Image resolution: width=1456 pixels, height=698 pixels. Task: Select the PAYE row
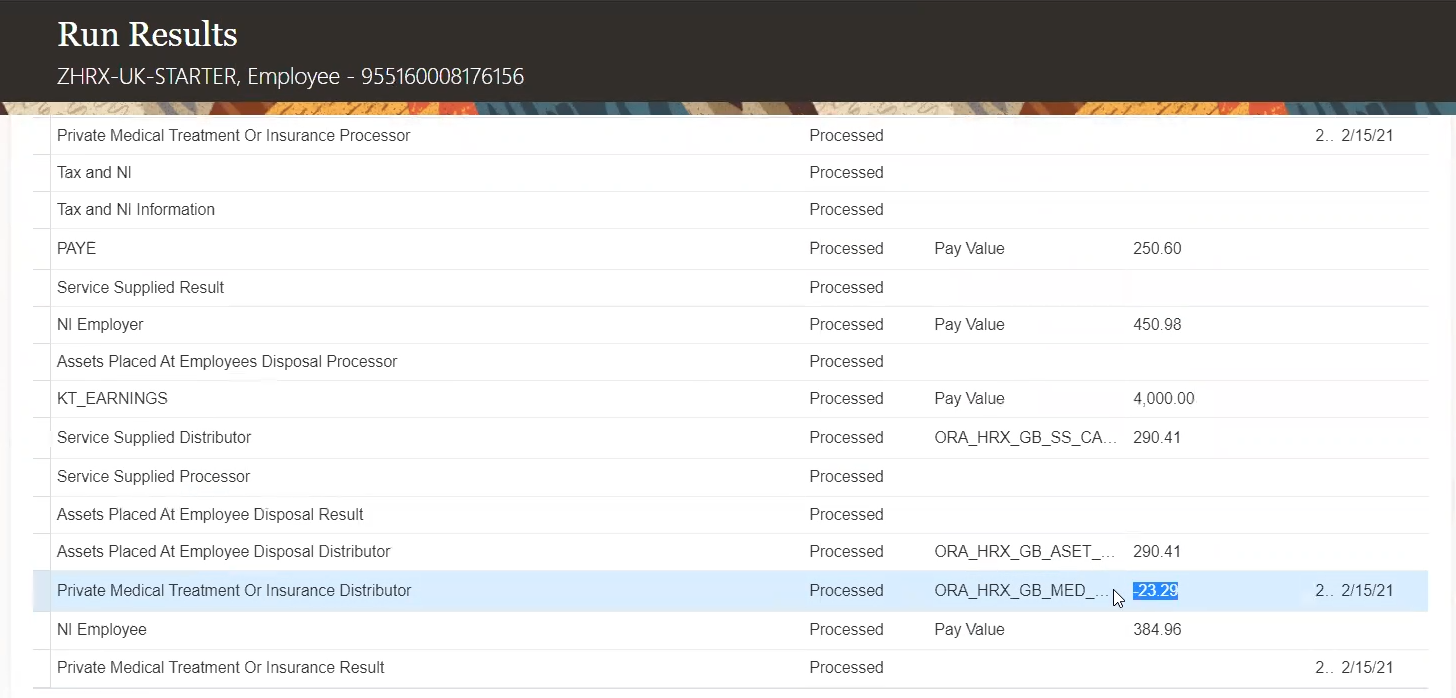tap(77, 248)
